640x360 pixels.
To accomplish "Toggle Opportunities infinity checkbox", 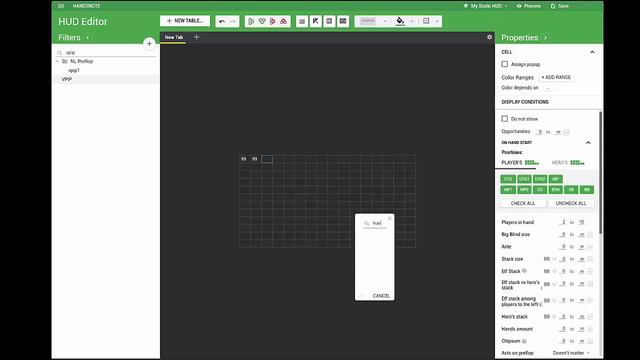I will click(x=566, y=132).
